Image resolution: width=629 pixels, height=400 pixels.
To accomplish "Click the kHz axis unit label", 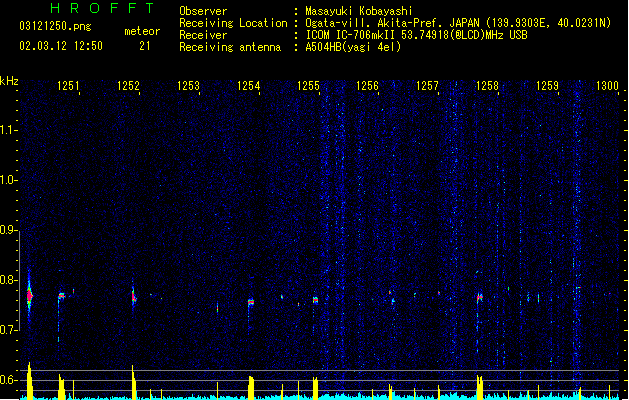I will tap(9, 81).
